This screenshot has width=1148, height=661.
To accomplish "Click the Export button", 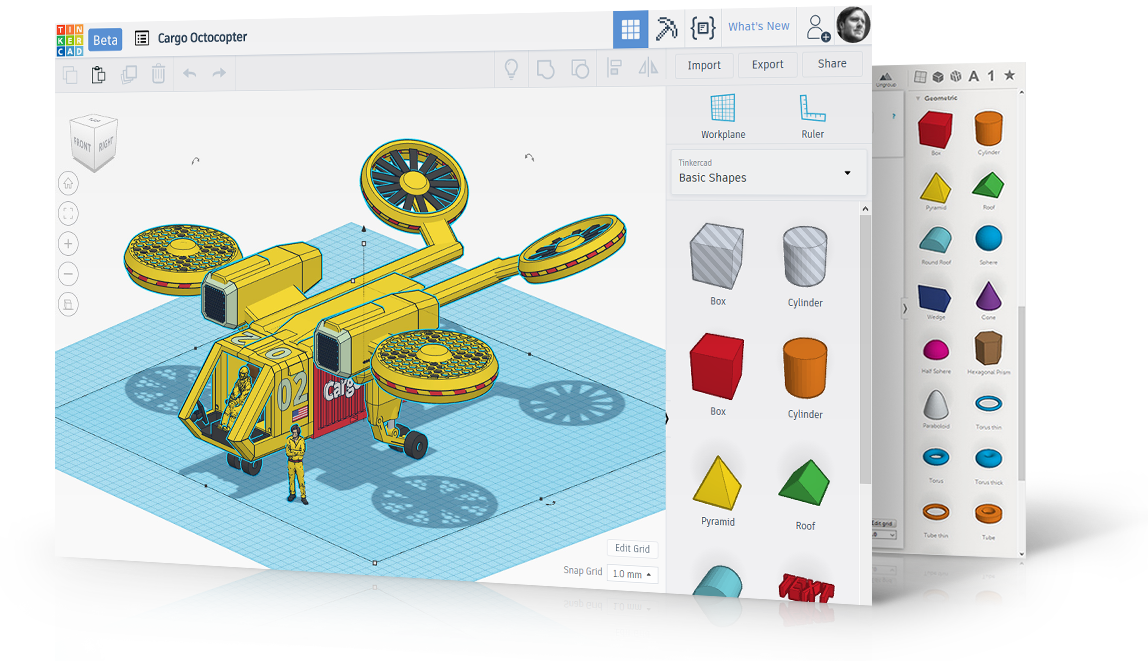I will tap(767, 64).
